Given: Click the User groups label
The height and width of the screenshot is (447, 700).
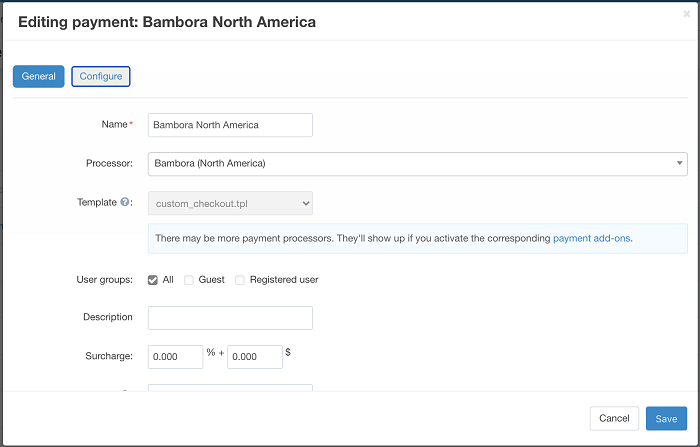Looking at the screenshot, I should pos(104,280).
